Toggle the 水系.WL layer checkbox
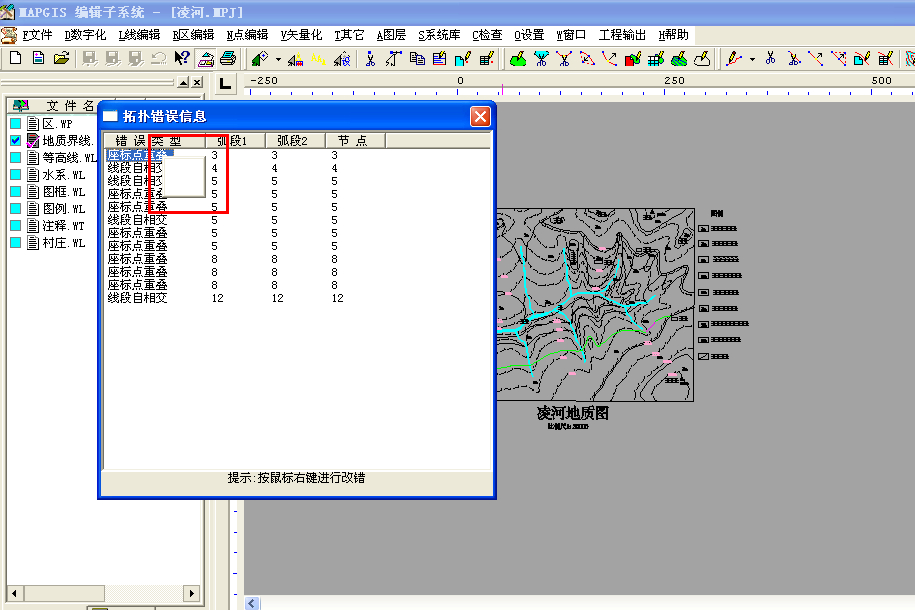The height and width of the screenshot is (610, 915). point(16,175)
